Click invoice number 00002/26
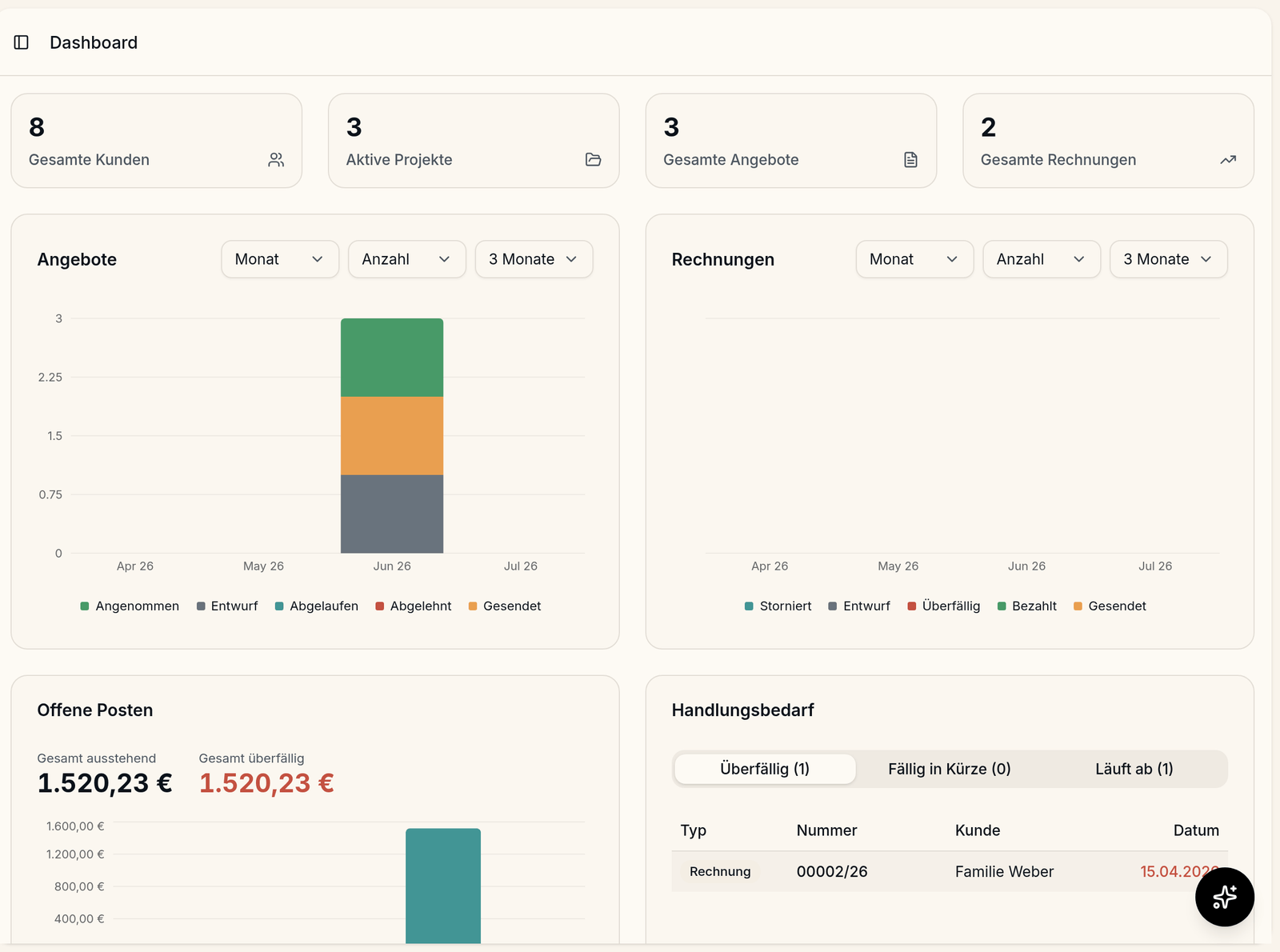Screen dimensions: 1280x952 (x=832, y=872)
